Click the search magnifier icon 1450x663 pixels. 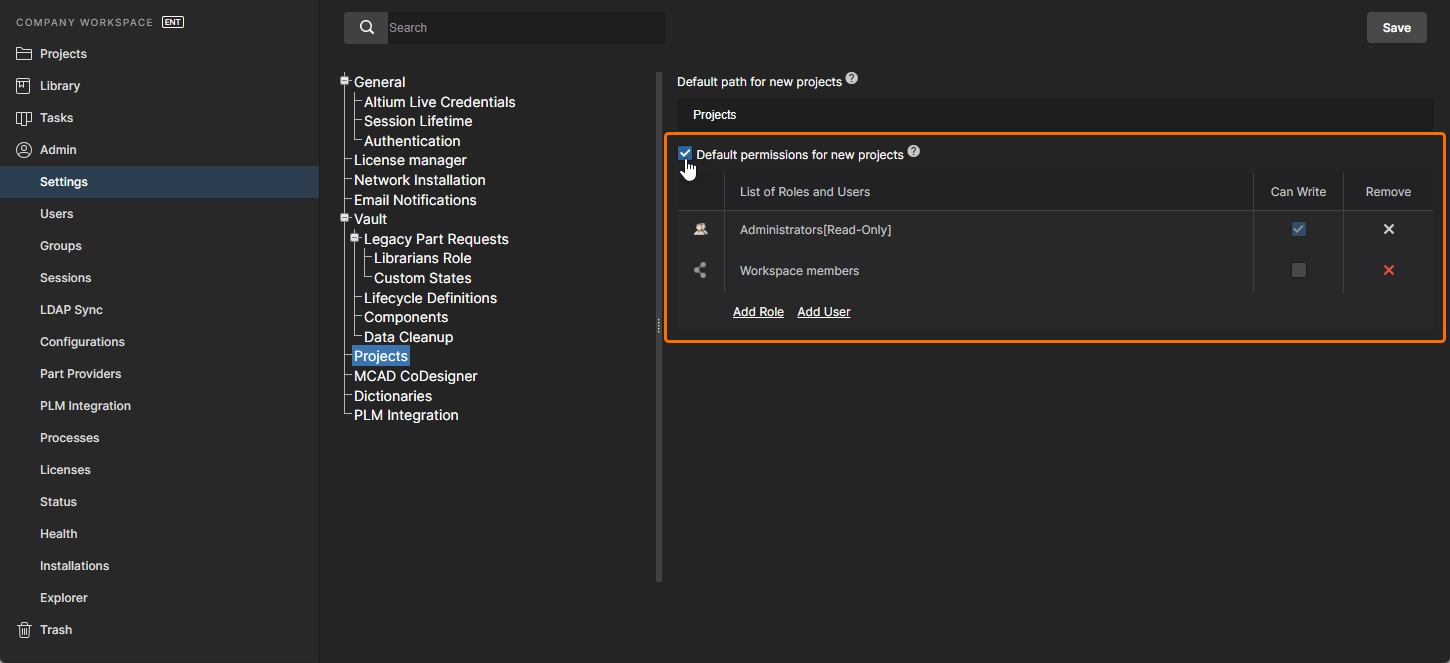366,28
